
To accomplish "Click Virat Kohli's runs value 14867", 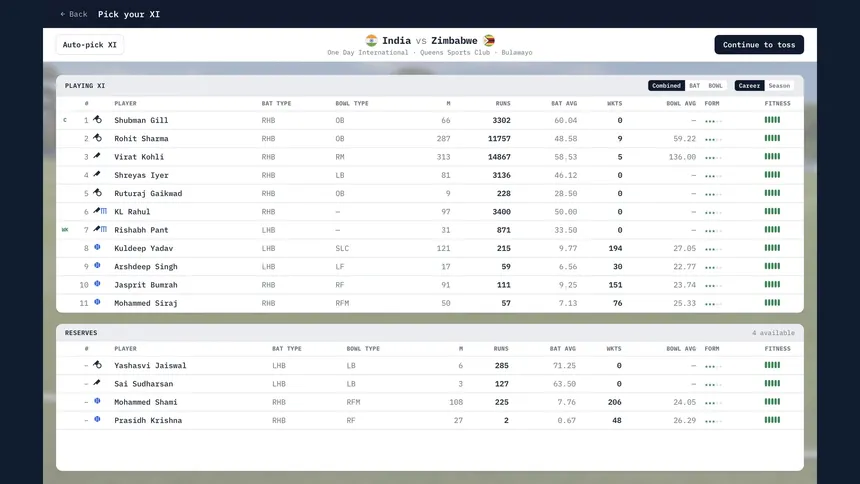I will point(499,157).
